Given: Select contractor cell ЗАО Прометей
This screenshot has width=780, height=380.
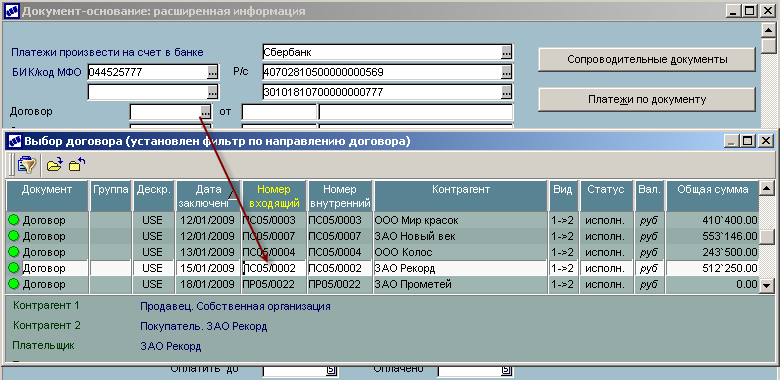Looking at the screenshot, I should point(461,284).
